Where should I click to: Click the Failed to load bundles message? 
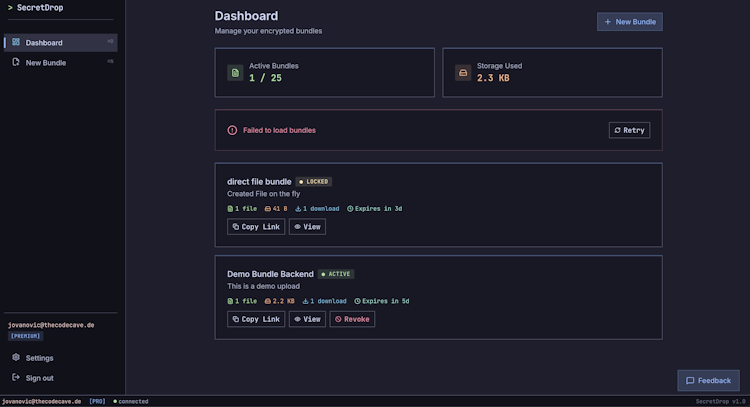point(279,130)
